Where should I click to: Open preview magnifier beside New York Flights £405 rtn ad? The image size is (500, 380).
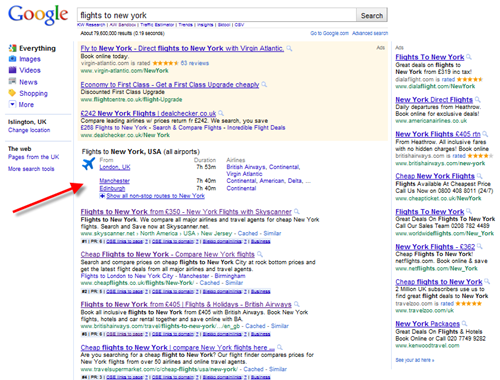485,134
